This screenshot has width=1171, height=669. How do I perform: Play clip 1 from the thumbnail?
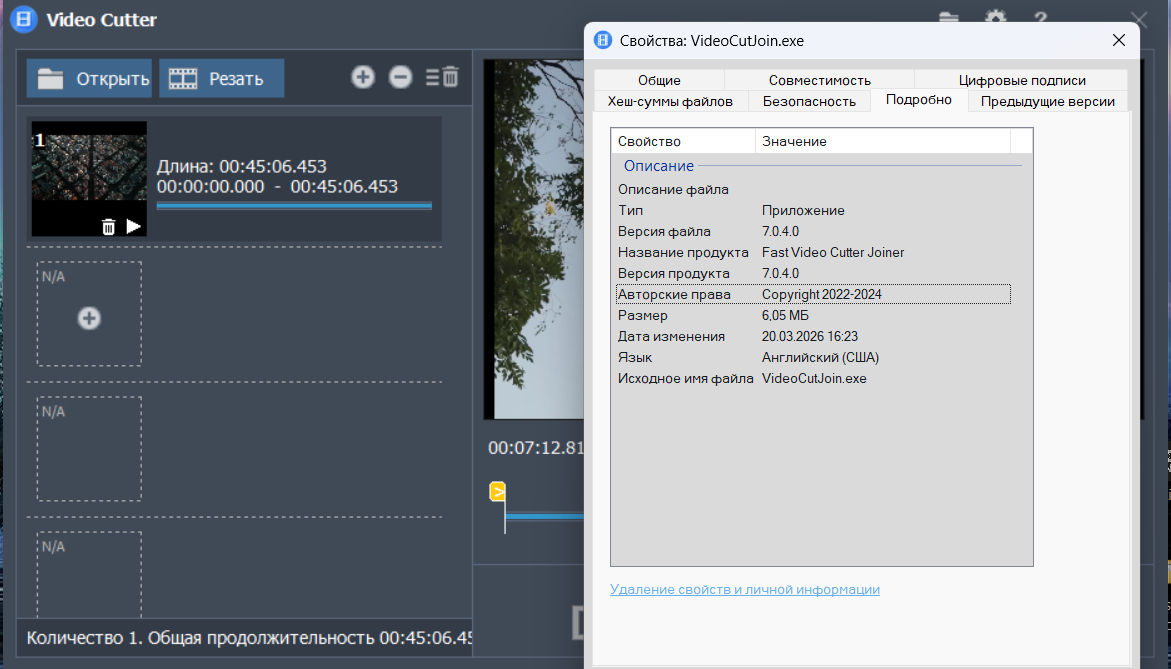click(x=134, y=227)
